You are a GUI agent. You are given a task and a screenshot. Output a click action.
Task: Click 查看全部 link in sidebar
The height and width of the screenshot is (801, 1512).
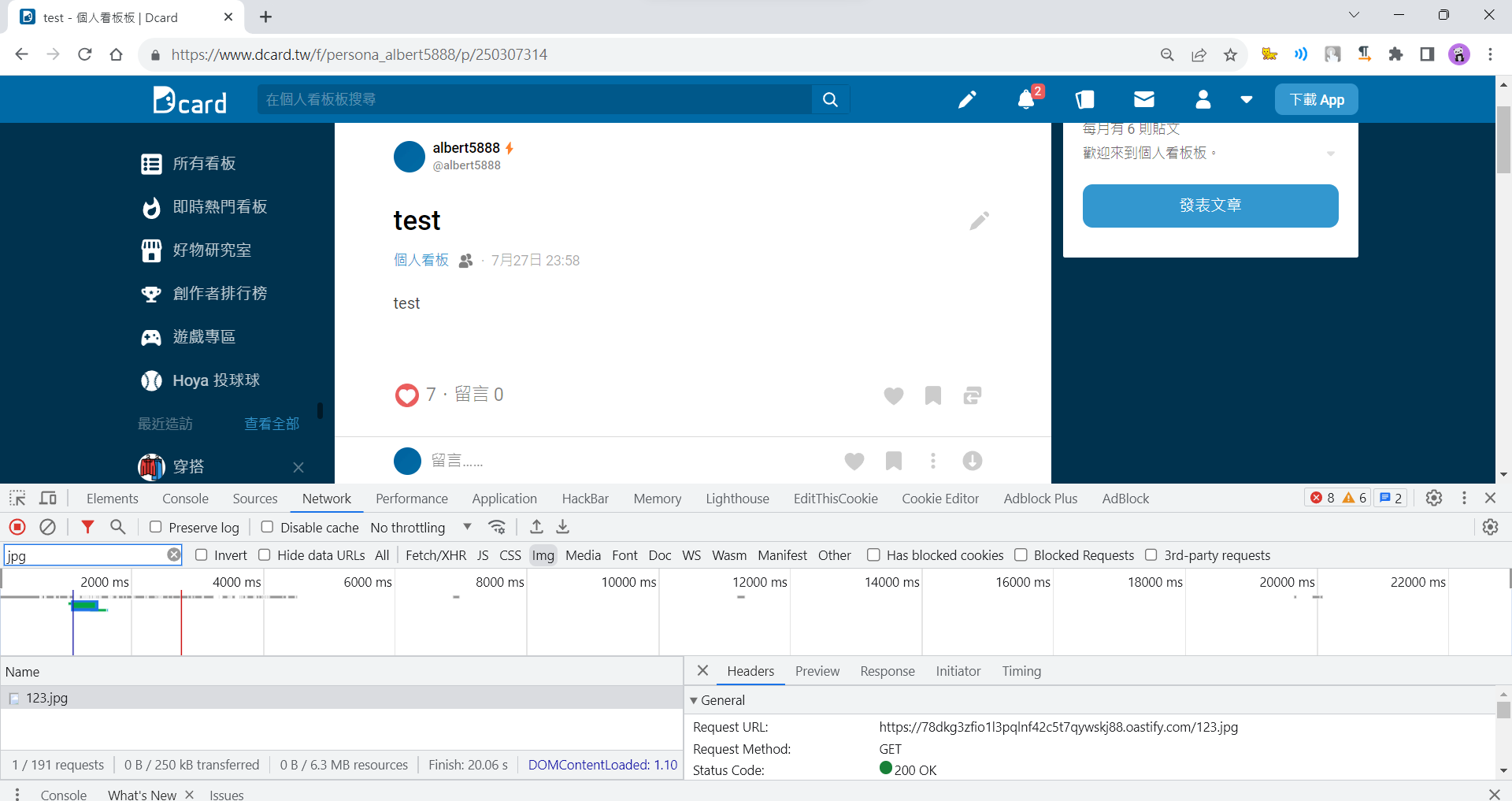pos(272,424)
